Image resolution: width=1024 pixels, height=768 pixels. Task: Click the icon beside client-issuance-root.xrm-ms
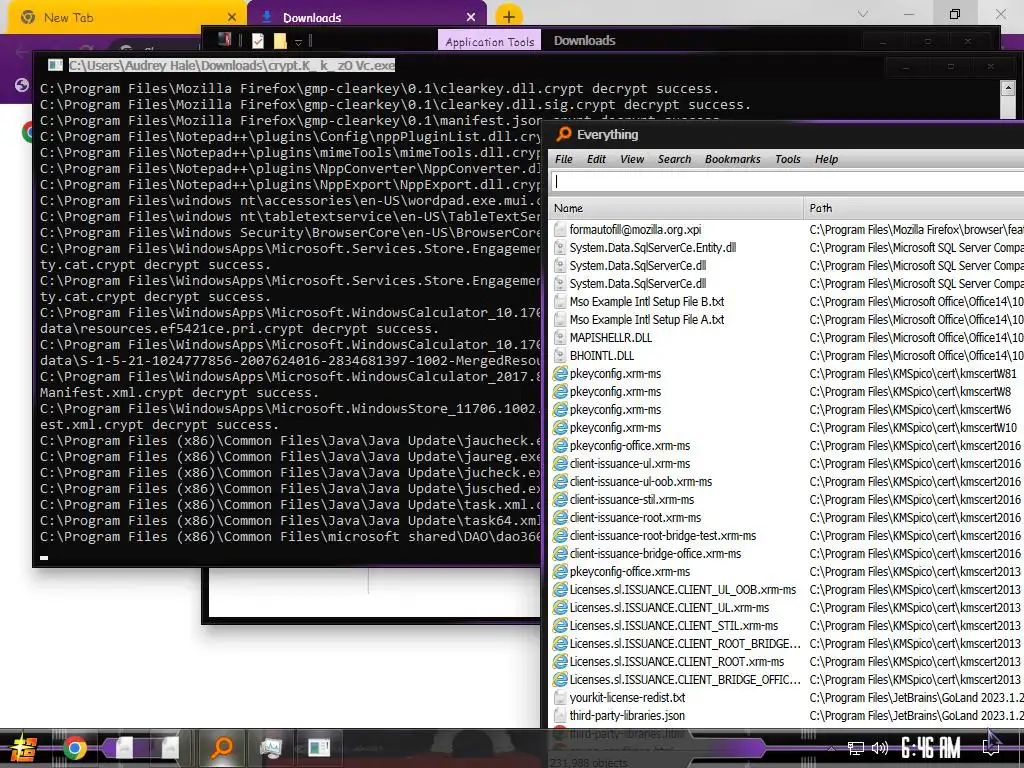(x=560, y=518)
